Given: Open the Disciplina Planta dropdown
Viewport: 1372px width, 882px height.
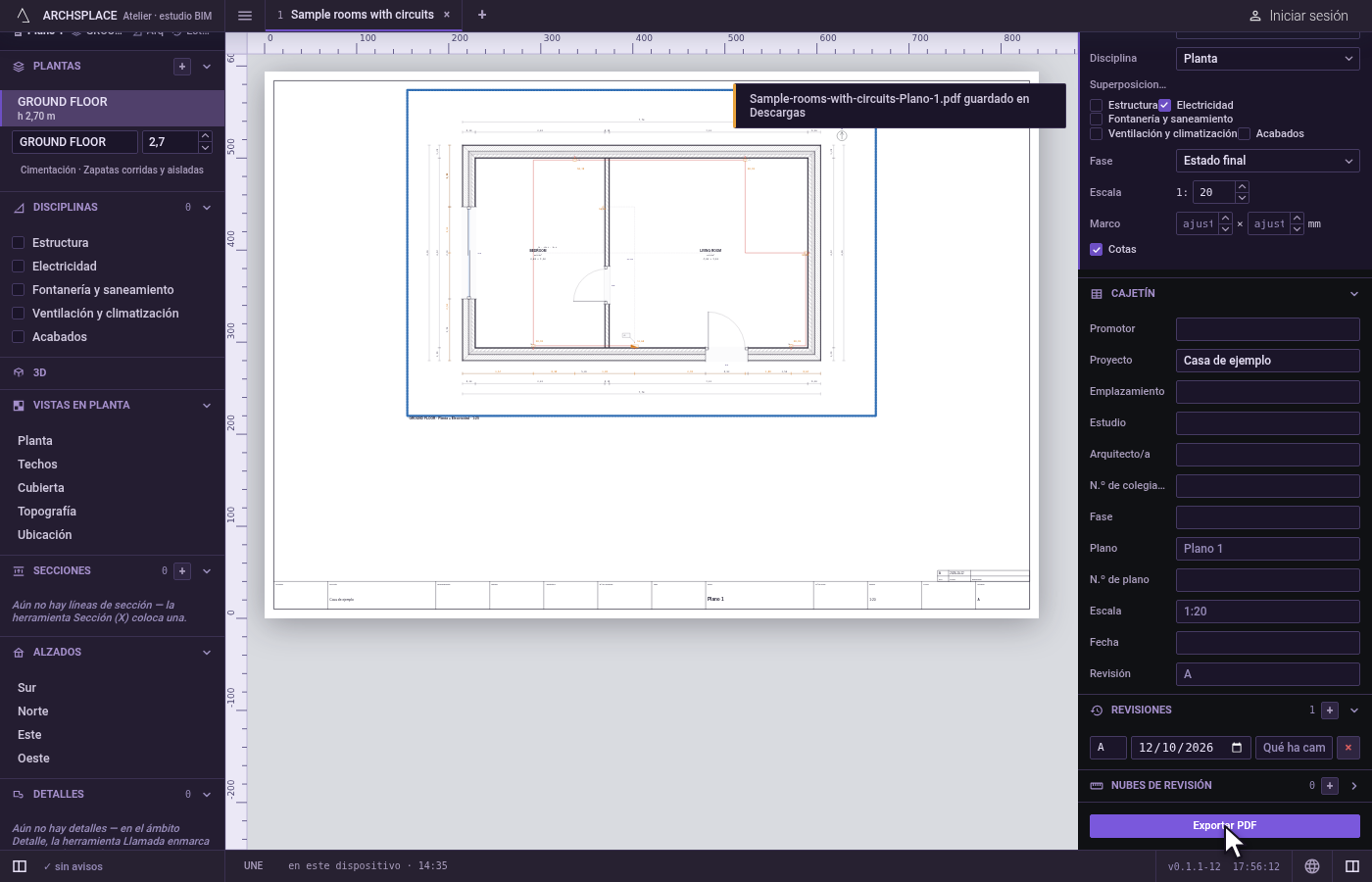Looking at the screenshot, I should (x=1268, y=59).
